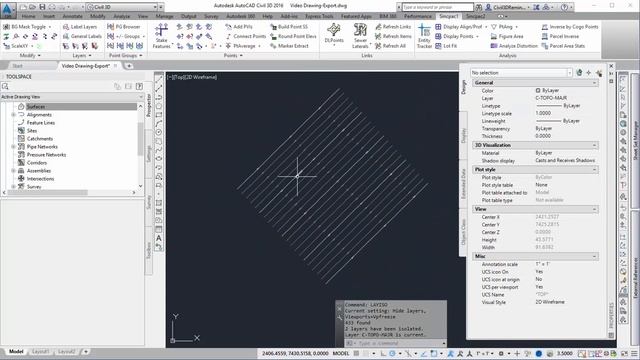Switch to Layout1 tab
This screenshot has width=640, height=360.
[x=40, y=351]
